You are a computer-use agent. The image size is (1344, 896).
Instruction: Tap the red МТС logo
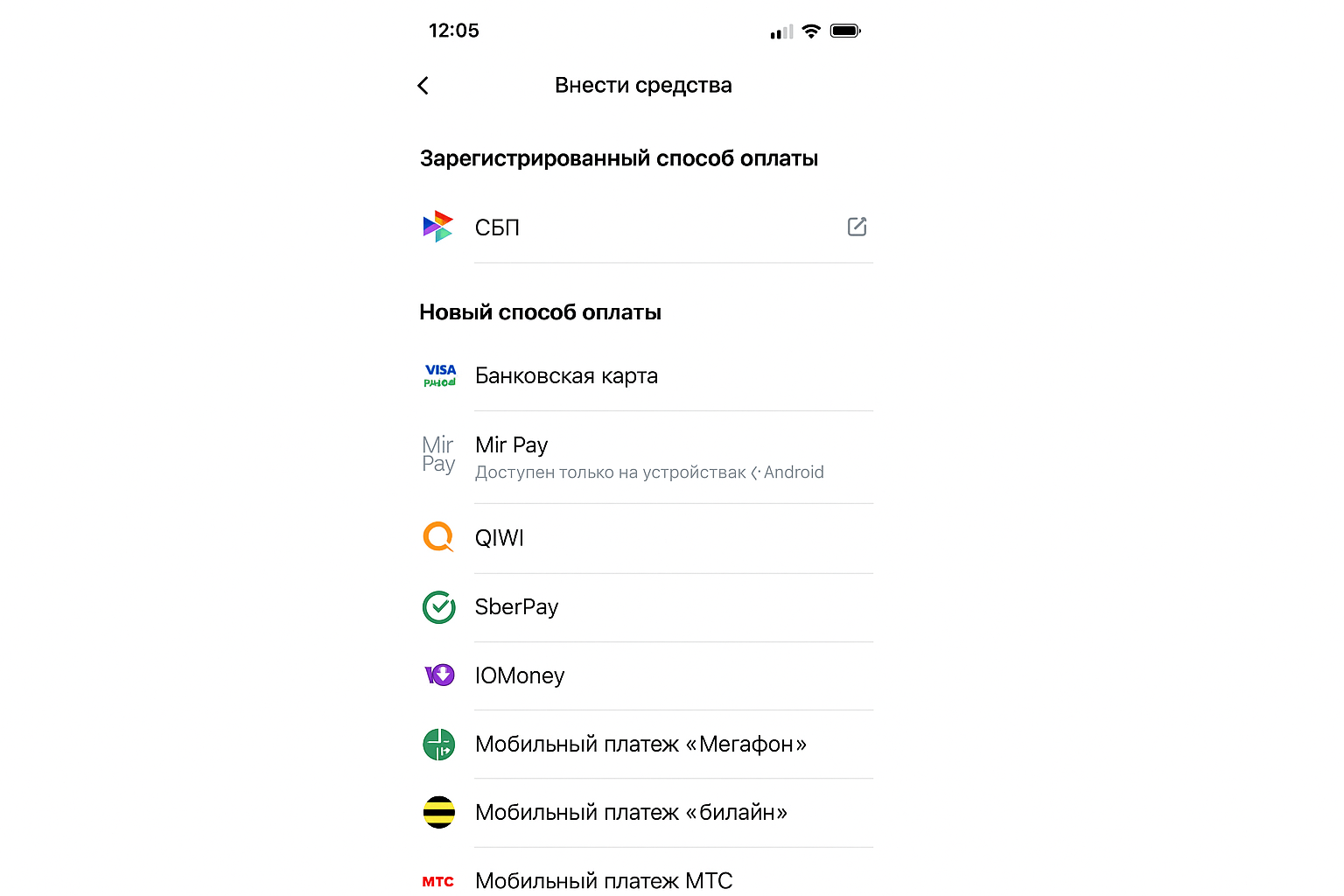tap(438, 881)
